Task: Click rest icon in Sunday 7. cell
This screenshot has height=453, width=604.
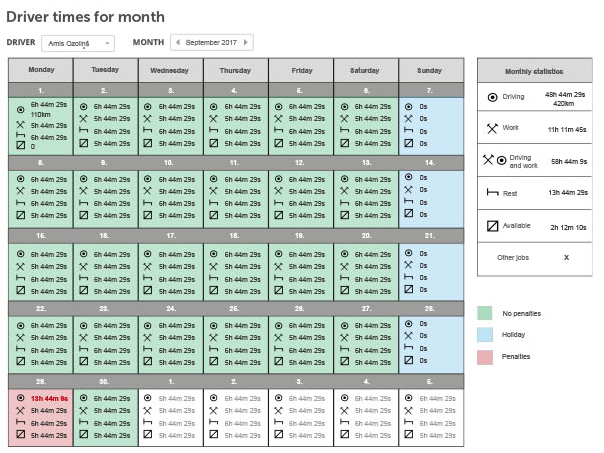Action: coord(408,131)
